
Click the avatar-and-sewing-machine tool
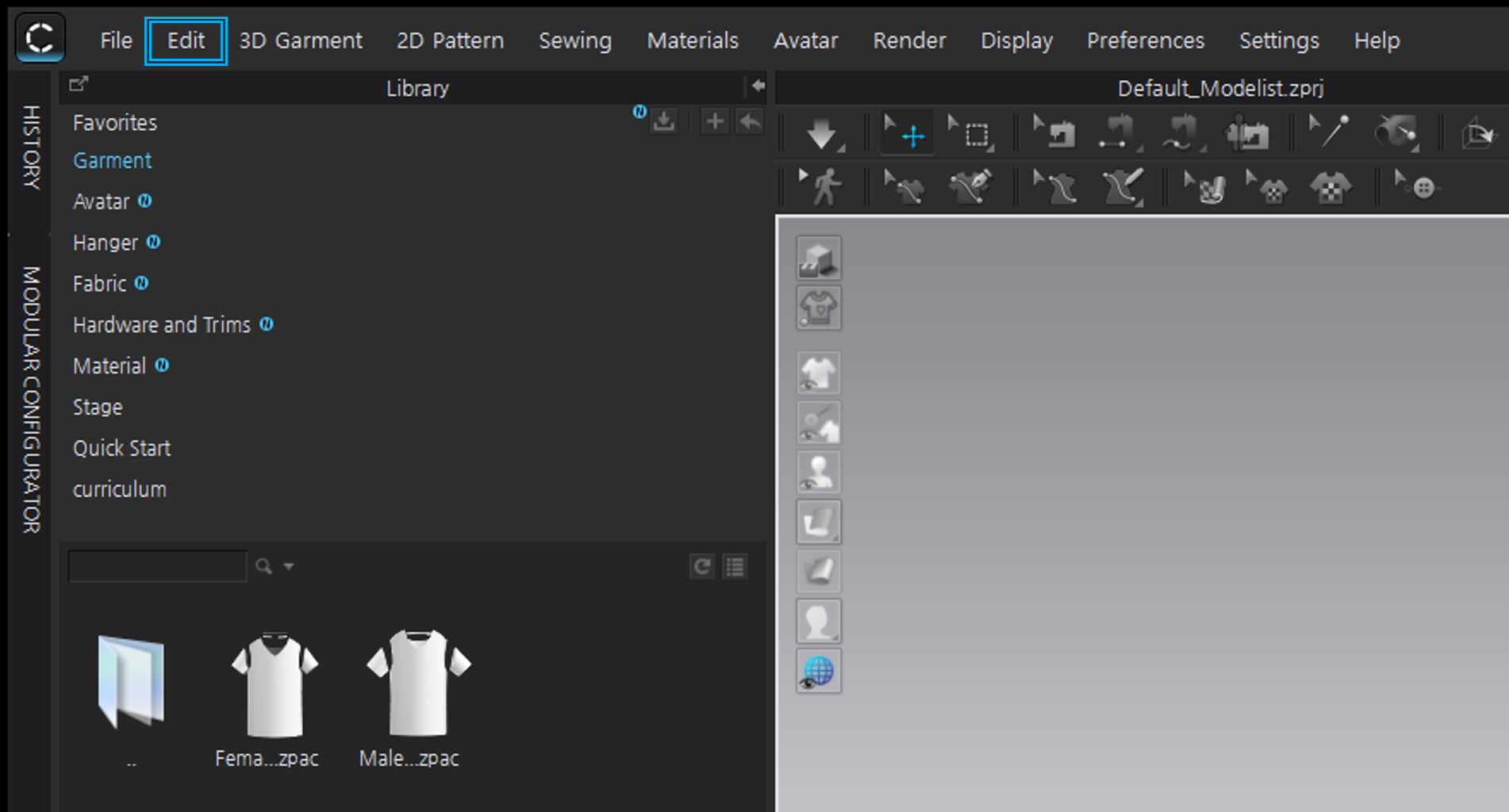tap(1247, 133)
